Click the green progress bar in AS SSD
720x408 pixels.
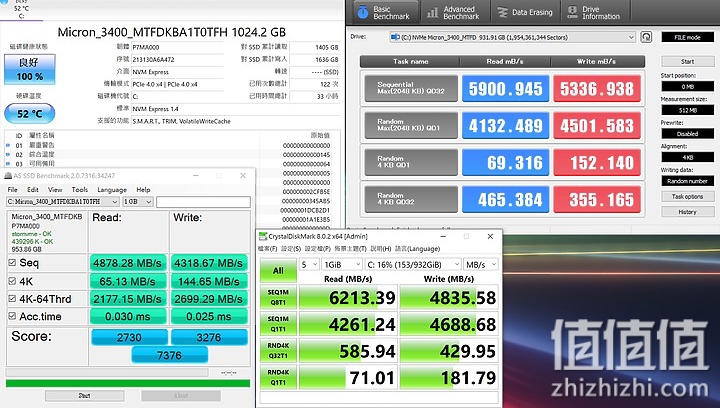point(128,383)
